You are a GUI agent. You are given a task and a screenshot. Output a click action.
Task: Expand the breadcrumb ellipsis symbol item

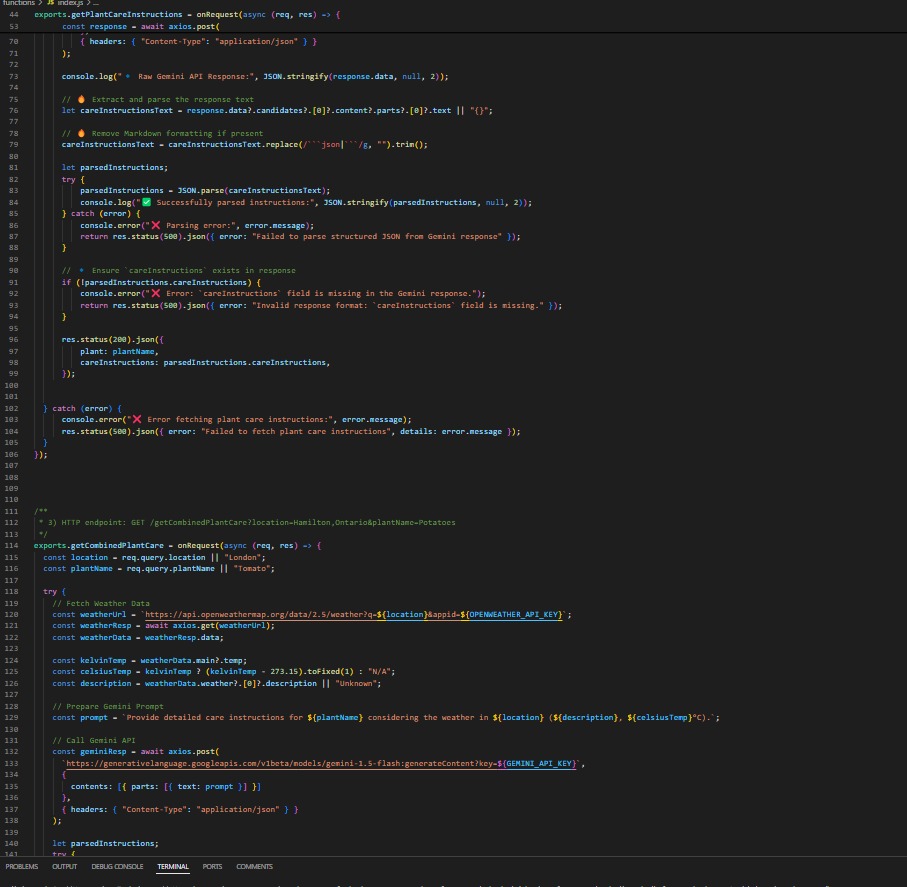96,3
